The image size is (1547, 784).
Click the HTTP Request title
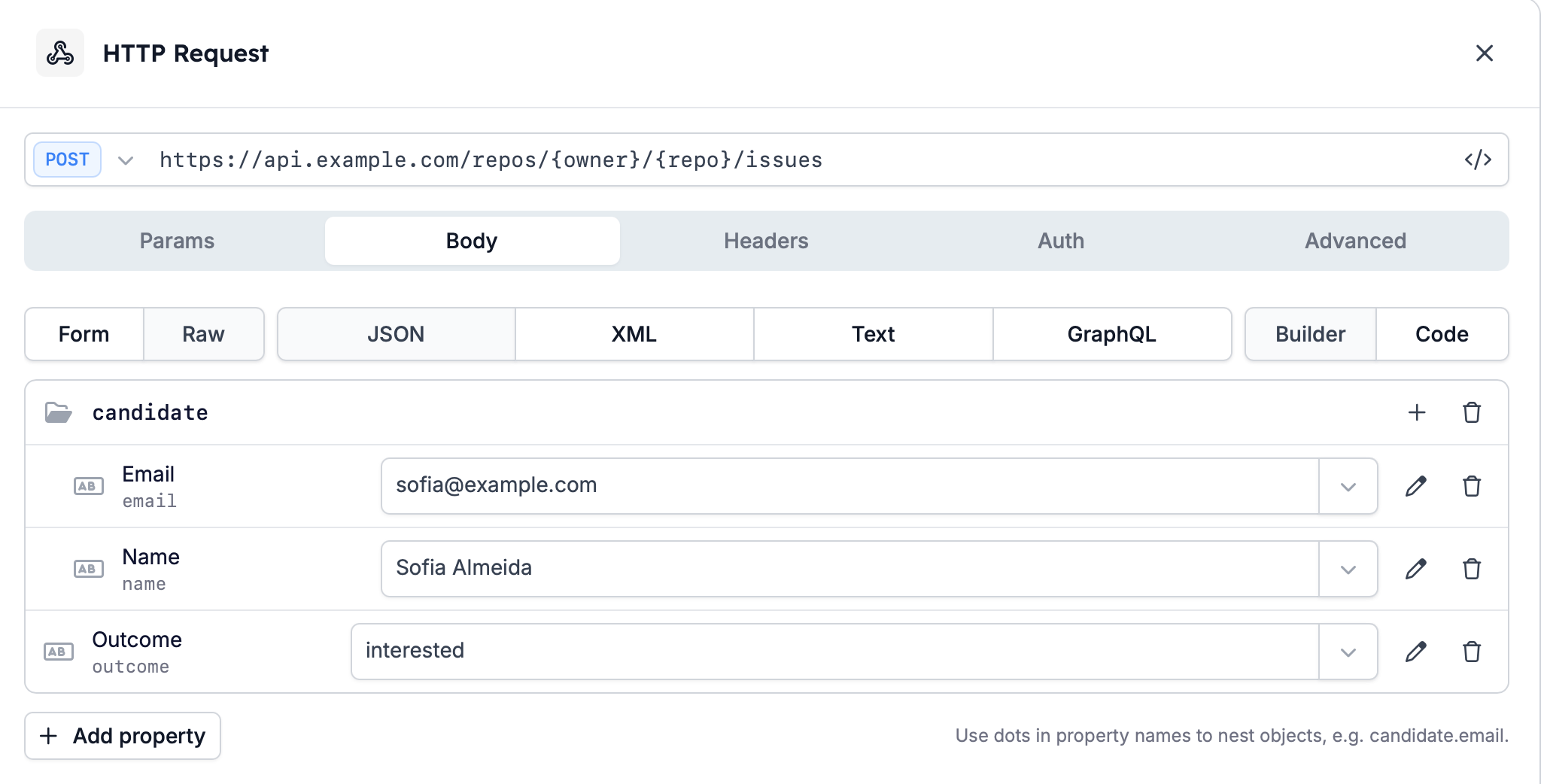tap(186, 53)
